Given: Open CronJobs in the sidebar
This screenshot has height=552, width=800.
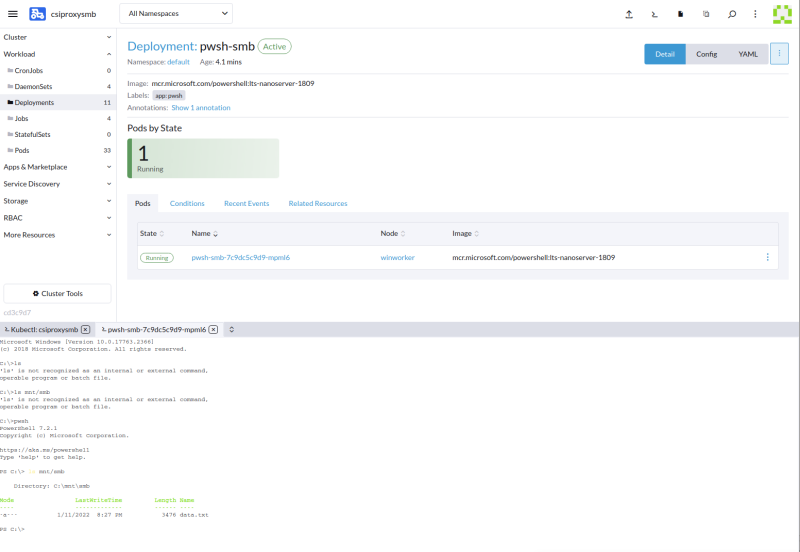Looking at the screenshot, I should tap(29, 70).
